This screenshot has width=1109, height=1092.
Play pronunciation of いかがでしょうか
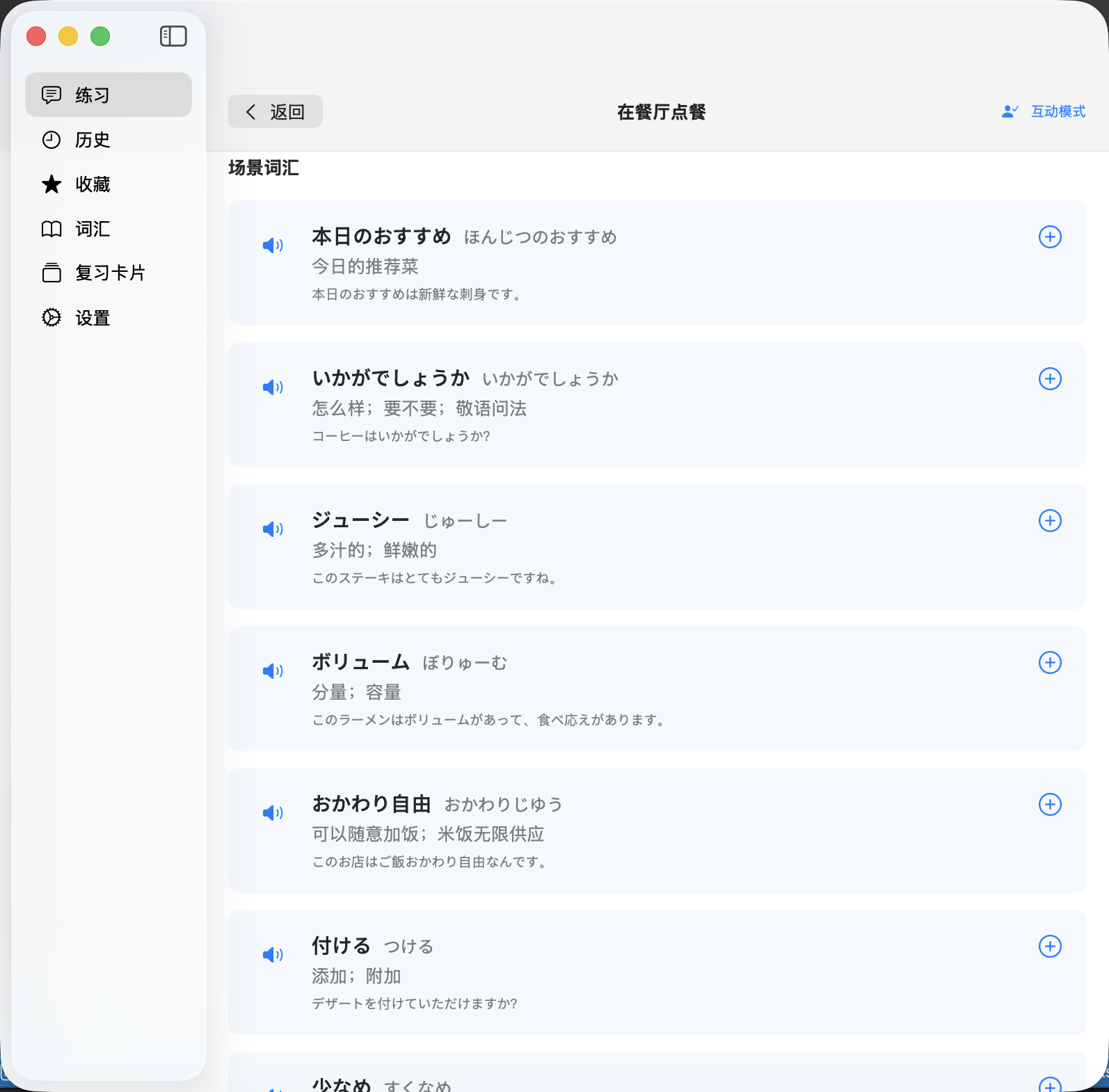(272, 387)
